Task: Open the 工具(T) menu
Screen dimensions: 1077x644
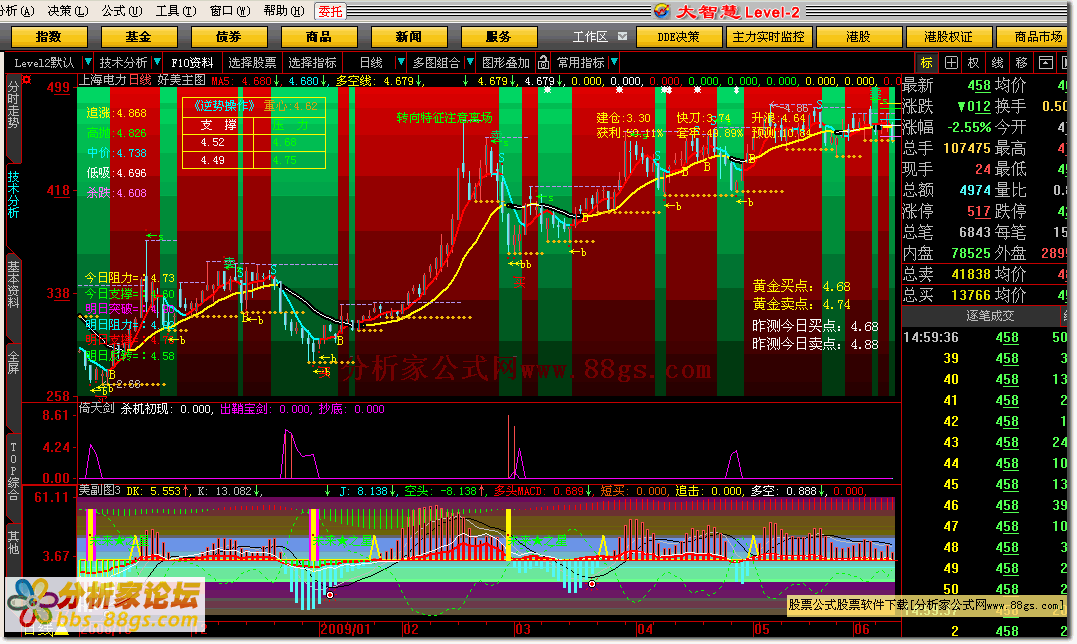Action: click(x=176, y=11)
